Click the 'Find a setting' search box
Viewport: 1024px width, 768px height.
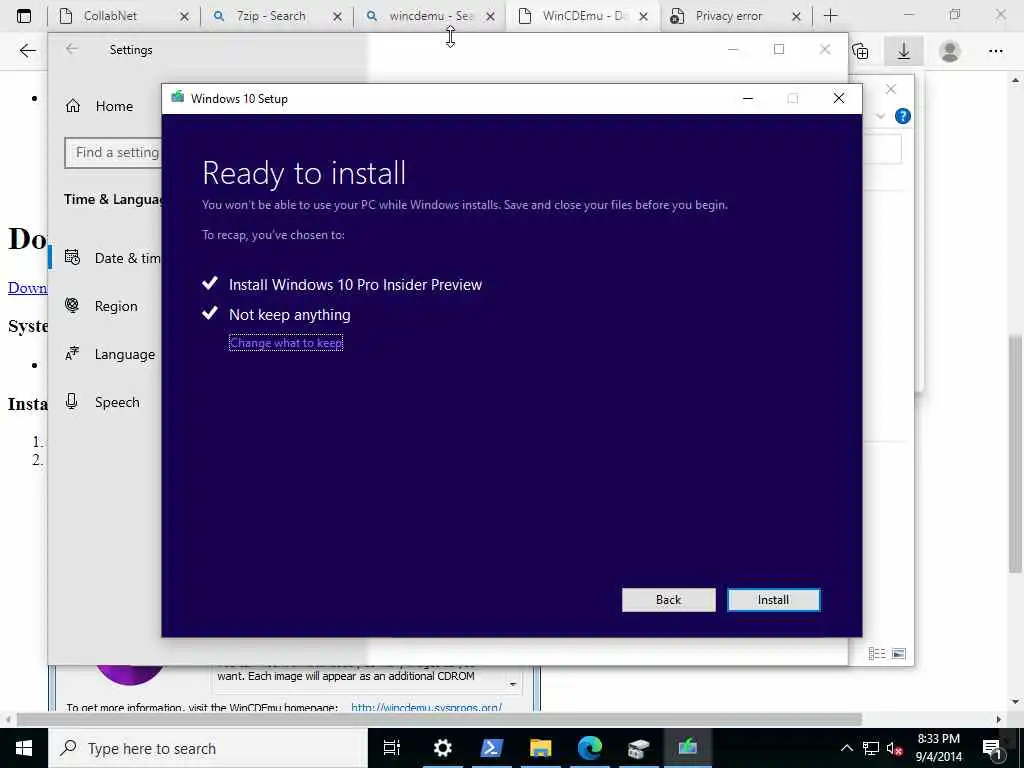pyautogui.click(x=113, y=152)
